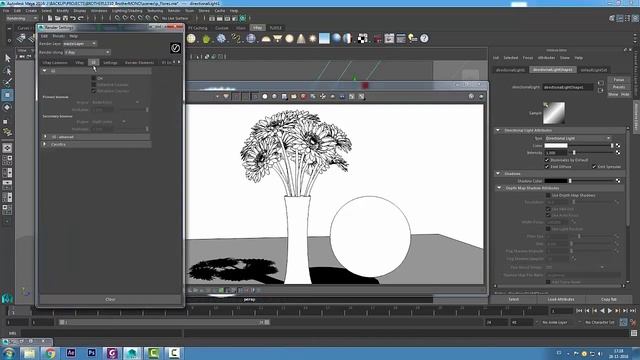Click the directionalLightShape1 name field
Viewport: 640px width, 360px height.
pyautogui.click(x=568, y=87)
